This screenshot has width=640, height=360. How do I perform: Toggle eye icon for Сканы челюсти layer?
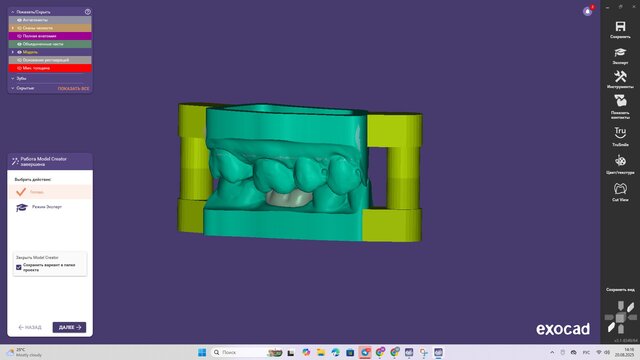coord(19,28)
